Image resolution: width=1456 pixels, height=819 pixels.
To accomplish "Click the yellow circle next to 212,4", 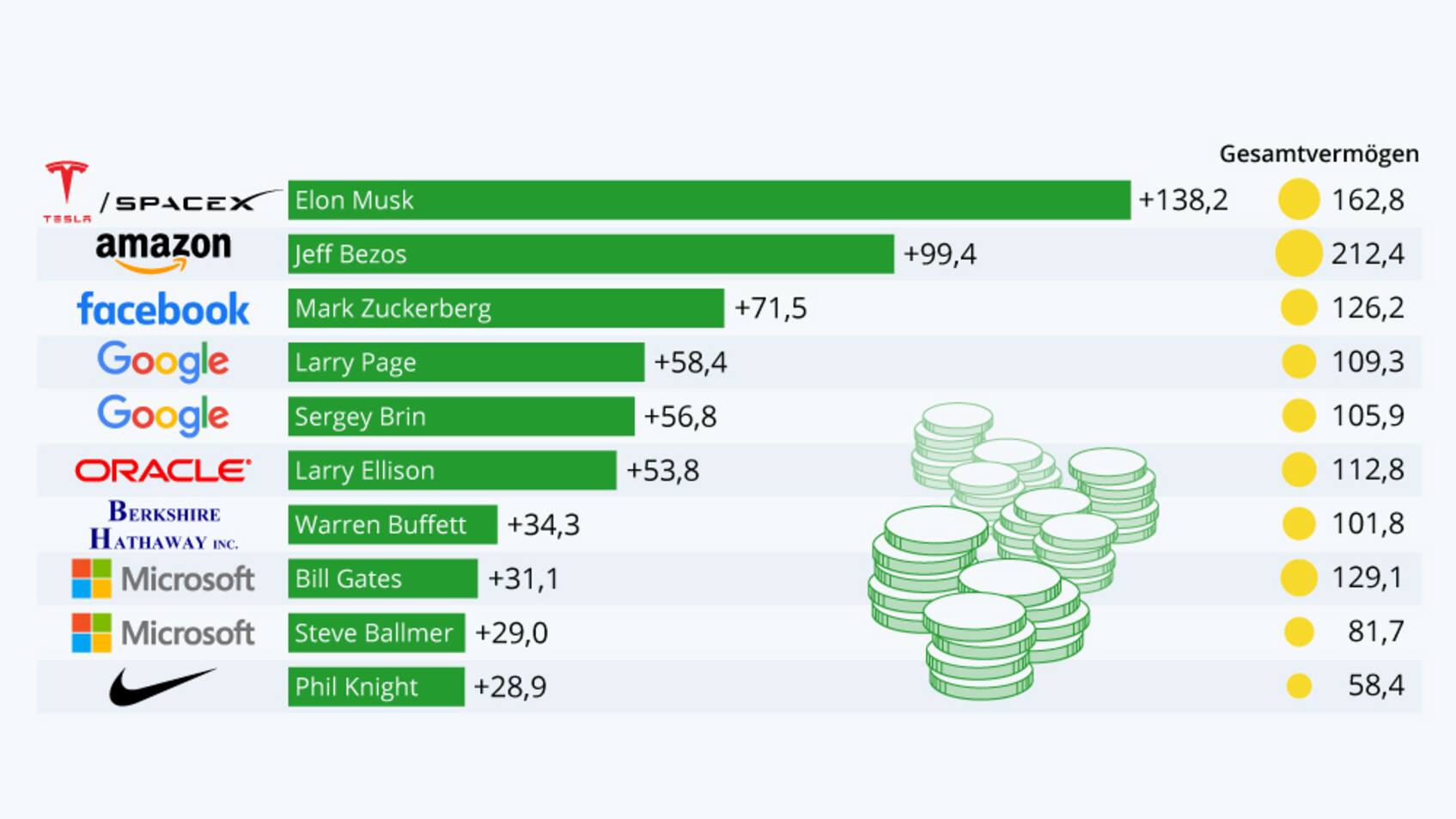I will click(1299, 254).
